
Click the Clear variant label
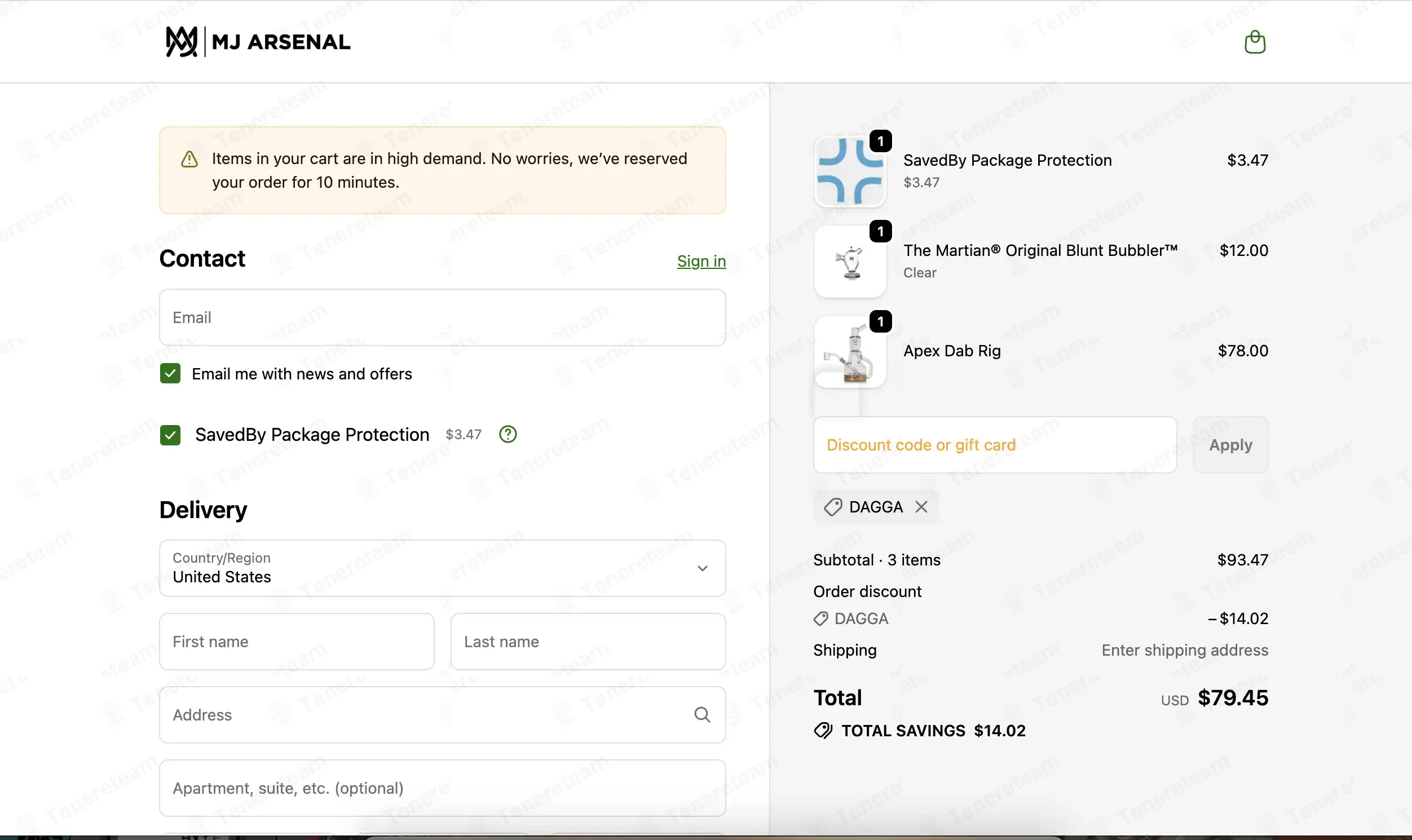click(x=920, y=273)
